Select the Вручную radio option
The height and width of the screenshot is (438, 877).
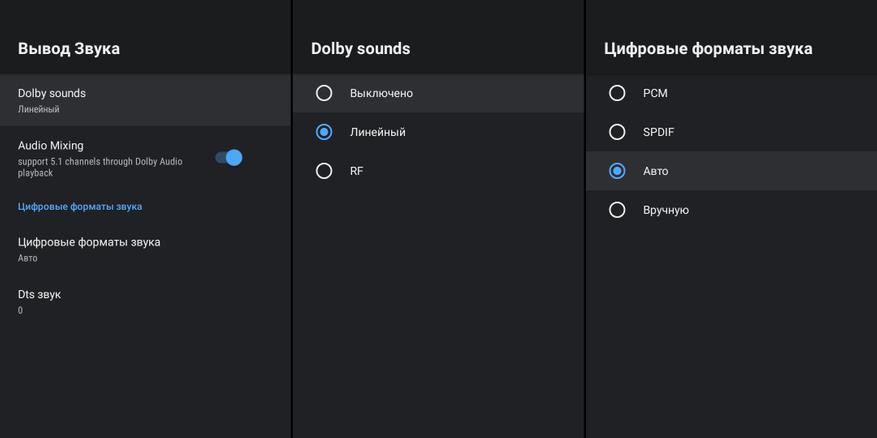click(x=617, y=210)
